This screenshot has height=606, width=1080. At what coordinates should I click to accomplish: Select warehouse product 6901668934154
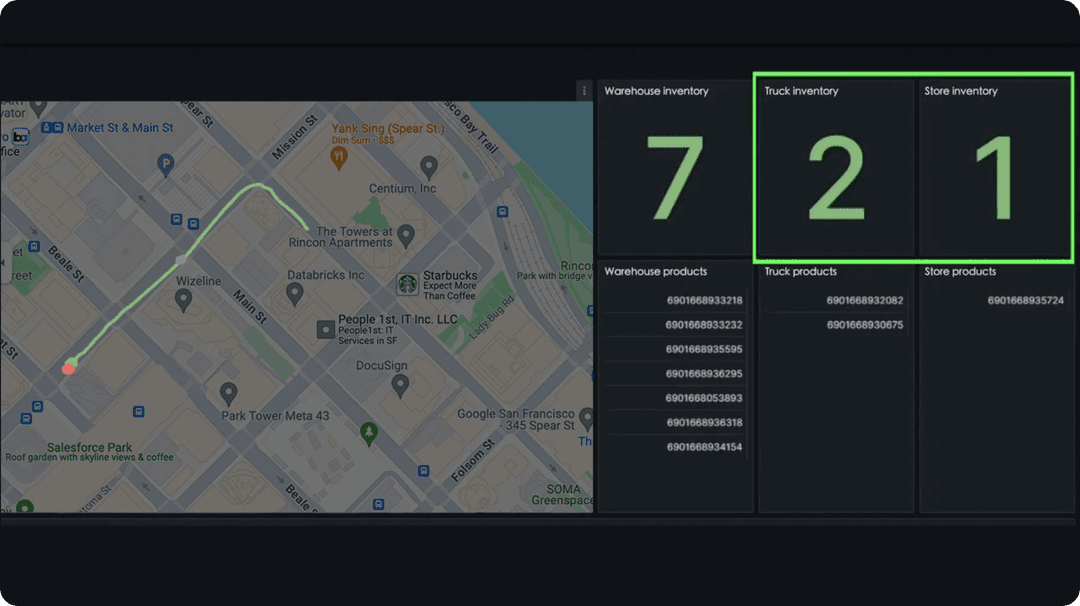pyautogui.click(x=704, y=447)
